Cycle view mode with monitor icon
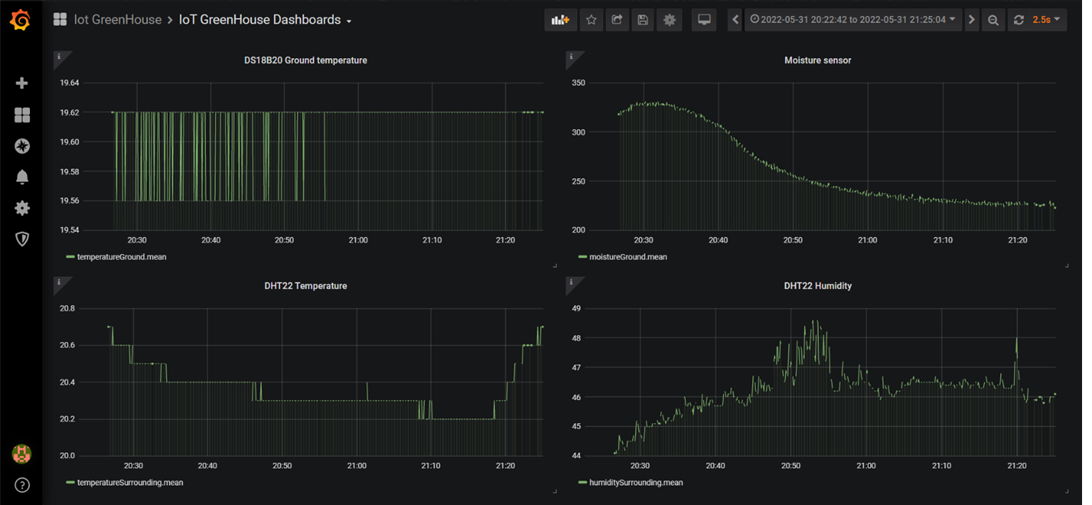Image resolution: width=1092 pixels, height=505 pixels. click(704, 20)
